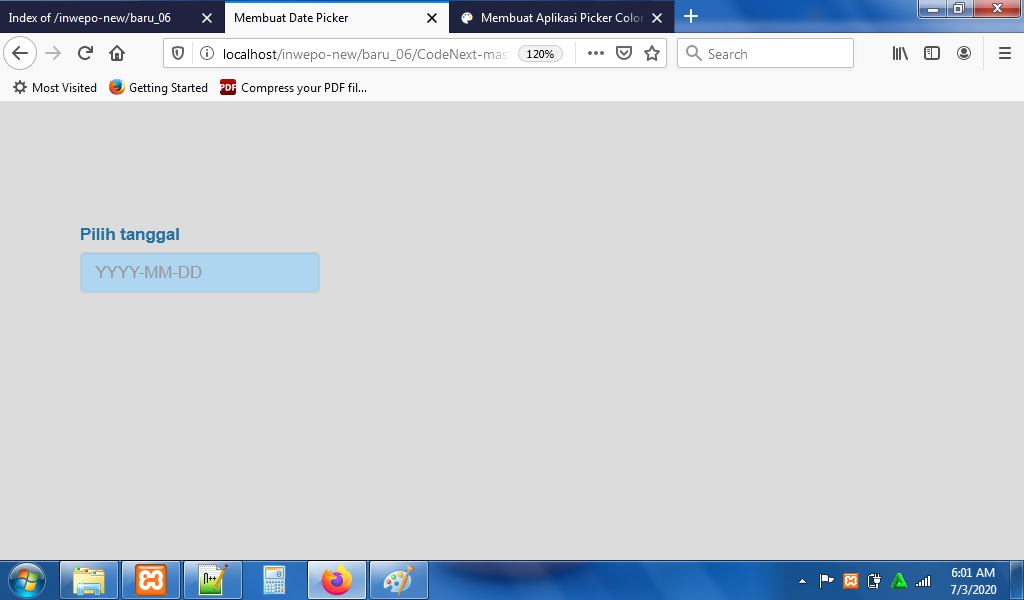The width and height of the screenshot is (1024, 600).
Task: Open page actions three-dot menu
Action: 596,54
